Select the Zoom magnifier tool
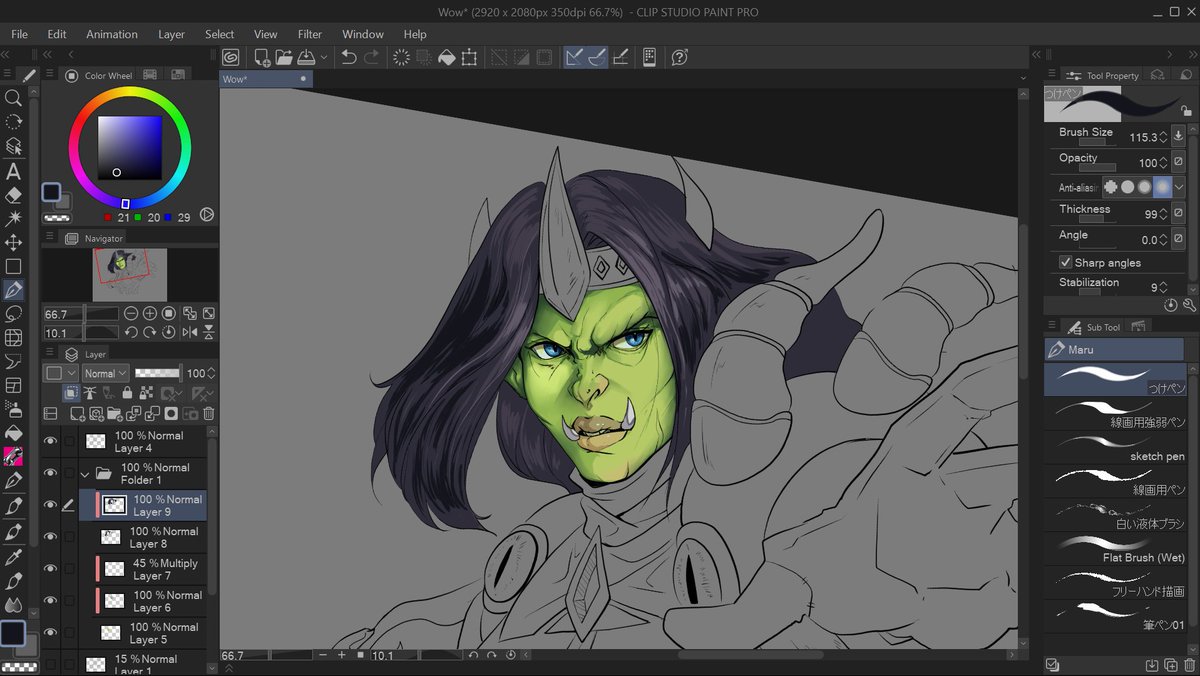Viewport: 1200px width, 676px height. click(x=13, y=98)
